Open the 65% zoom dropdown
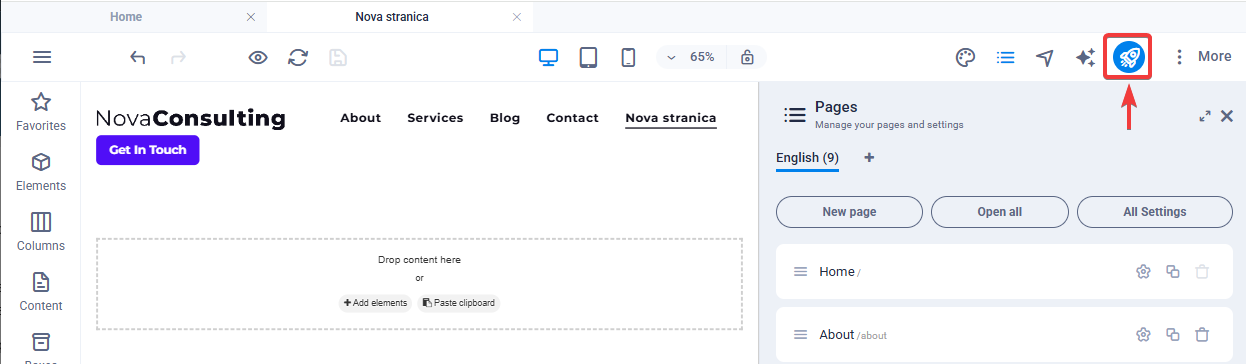The width and height of the screenshot is (1246, 364). (x=690, y=57)
